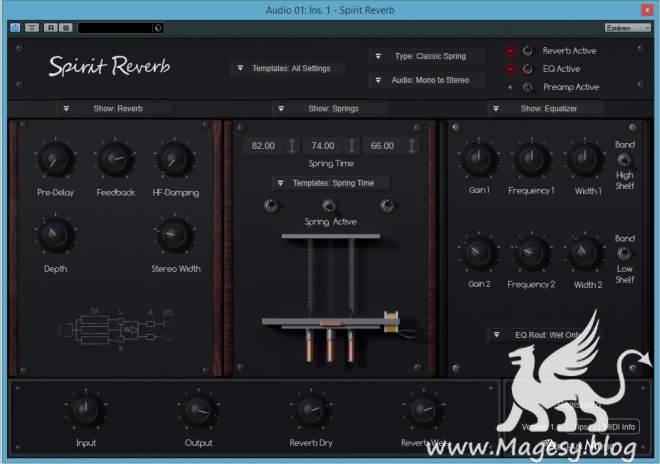Open the Audio: Mono to Stereo dropdown
Screen dimensions: 660x464
tap(427, 80)
